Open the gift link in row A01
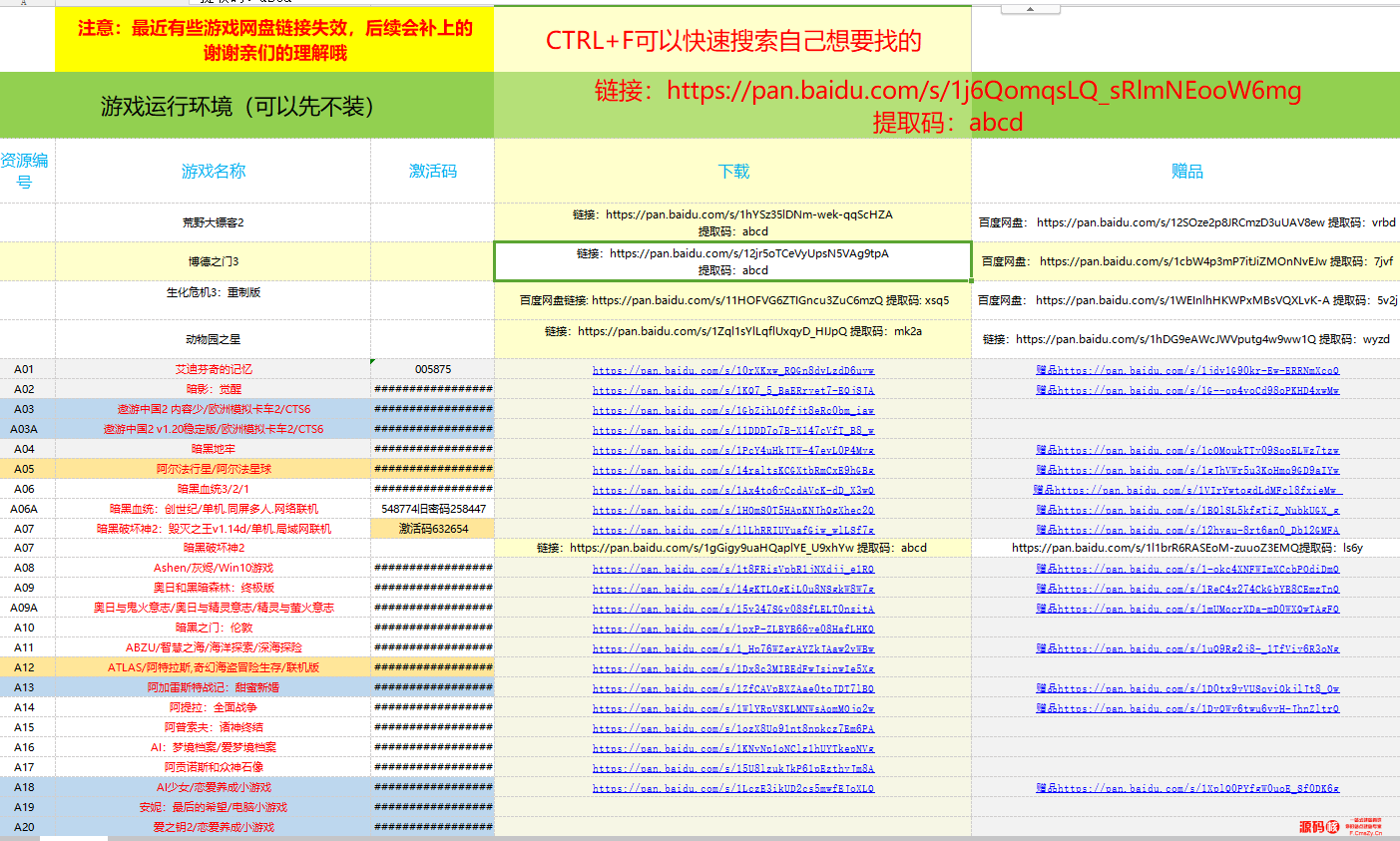 [x=1187, y=370]
